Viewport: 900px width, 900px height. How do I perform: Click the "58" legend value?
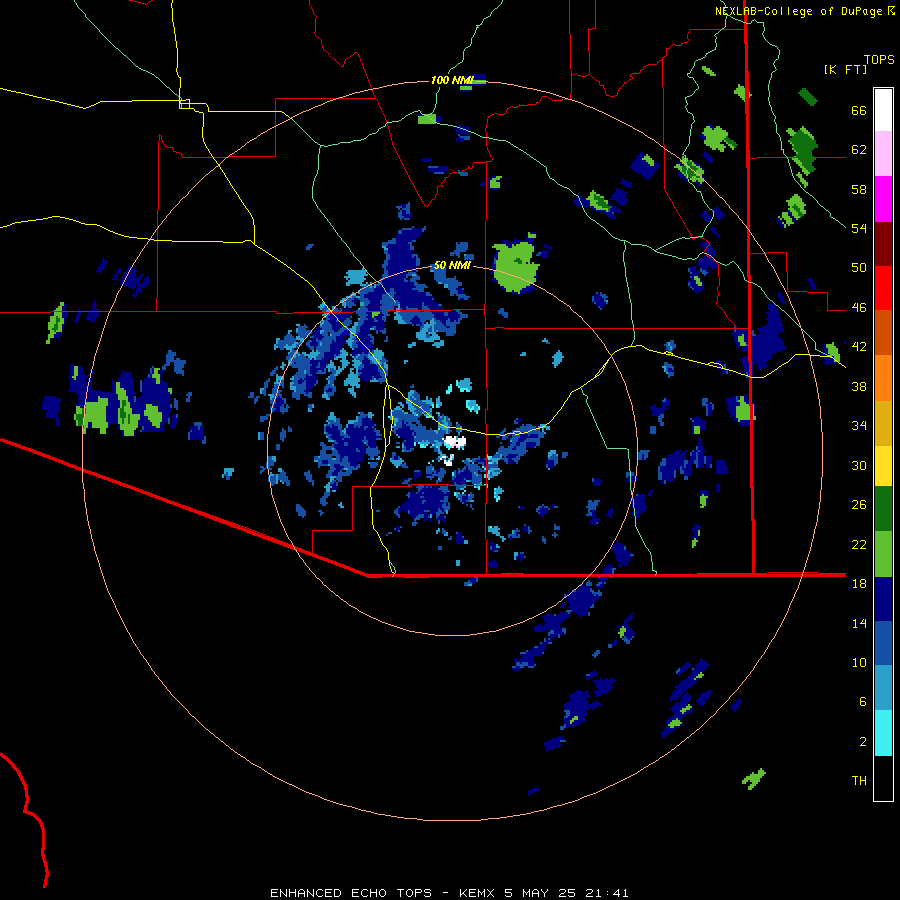click(x=859, y=189)
